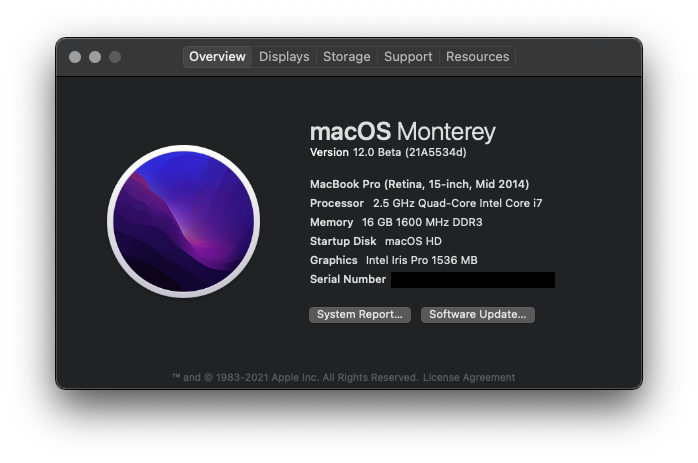
Task: Close the About This Mac window
Action: pos(75,57)
